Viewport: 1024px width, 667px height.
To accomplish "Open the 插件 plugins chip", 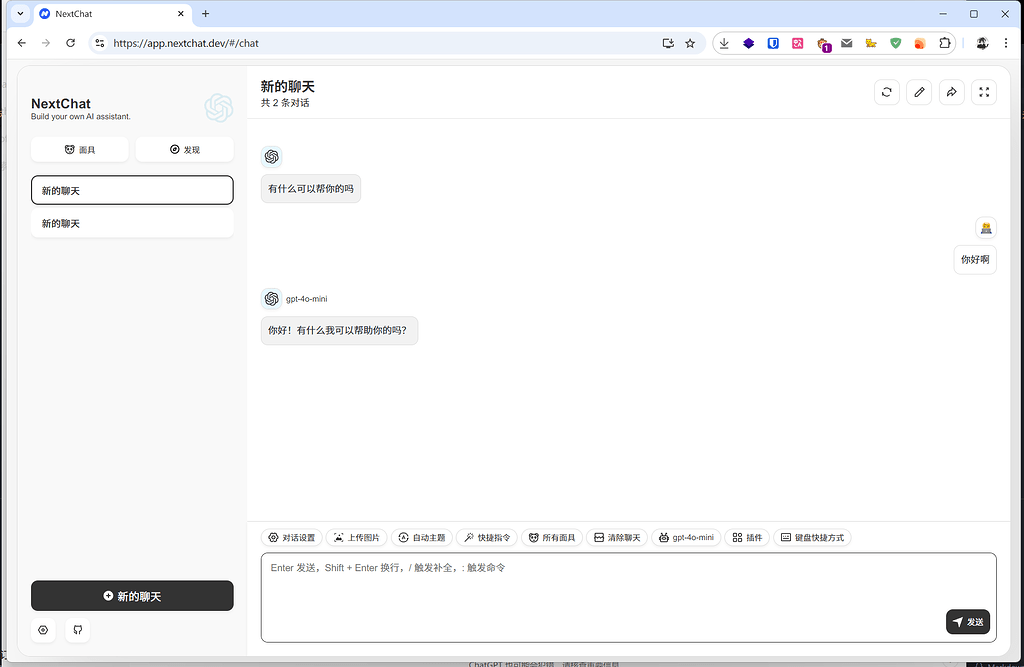I will (747, 538).
